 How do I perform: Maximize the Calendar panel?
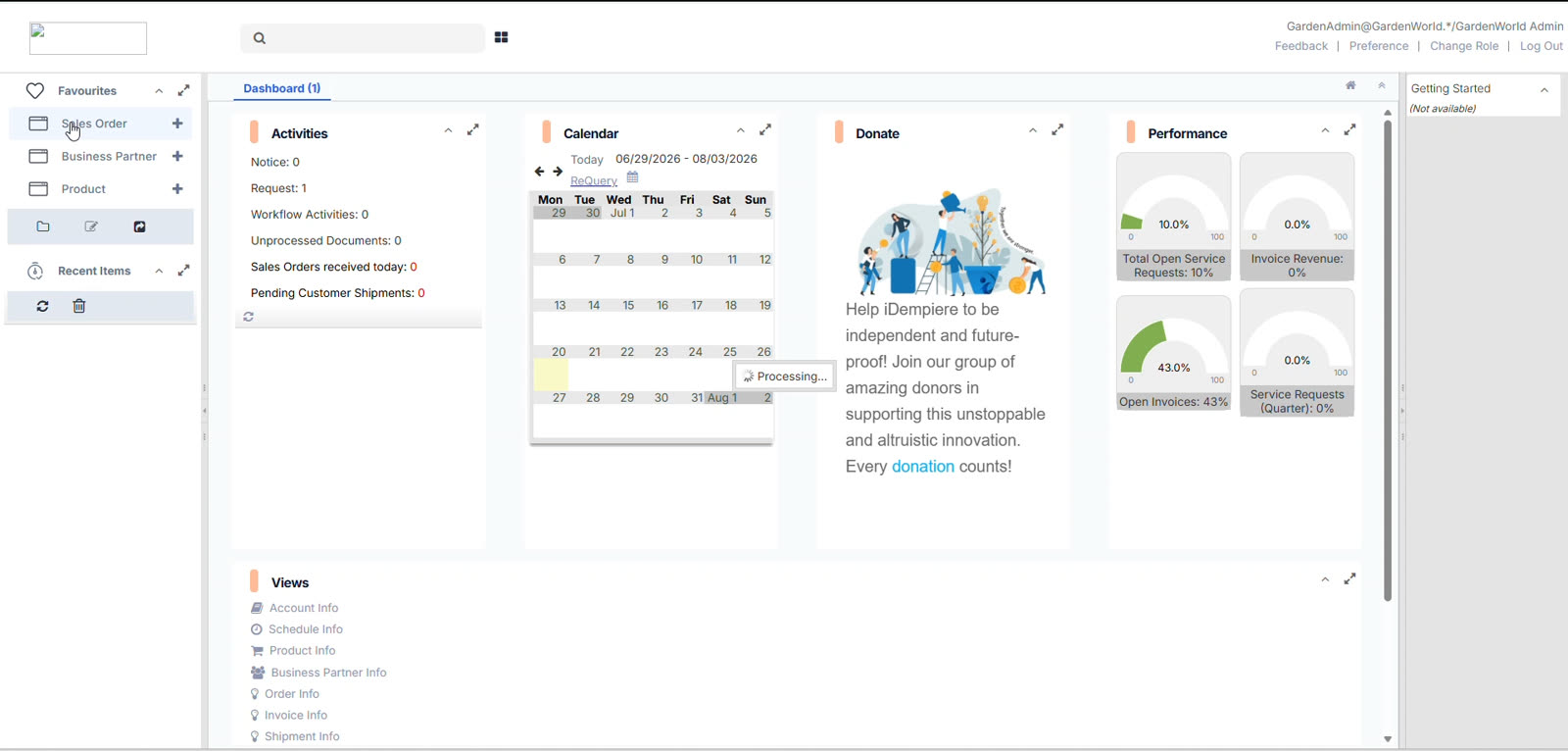tap(765, 129)
